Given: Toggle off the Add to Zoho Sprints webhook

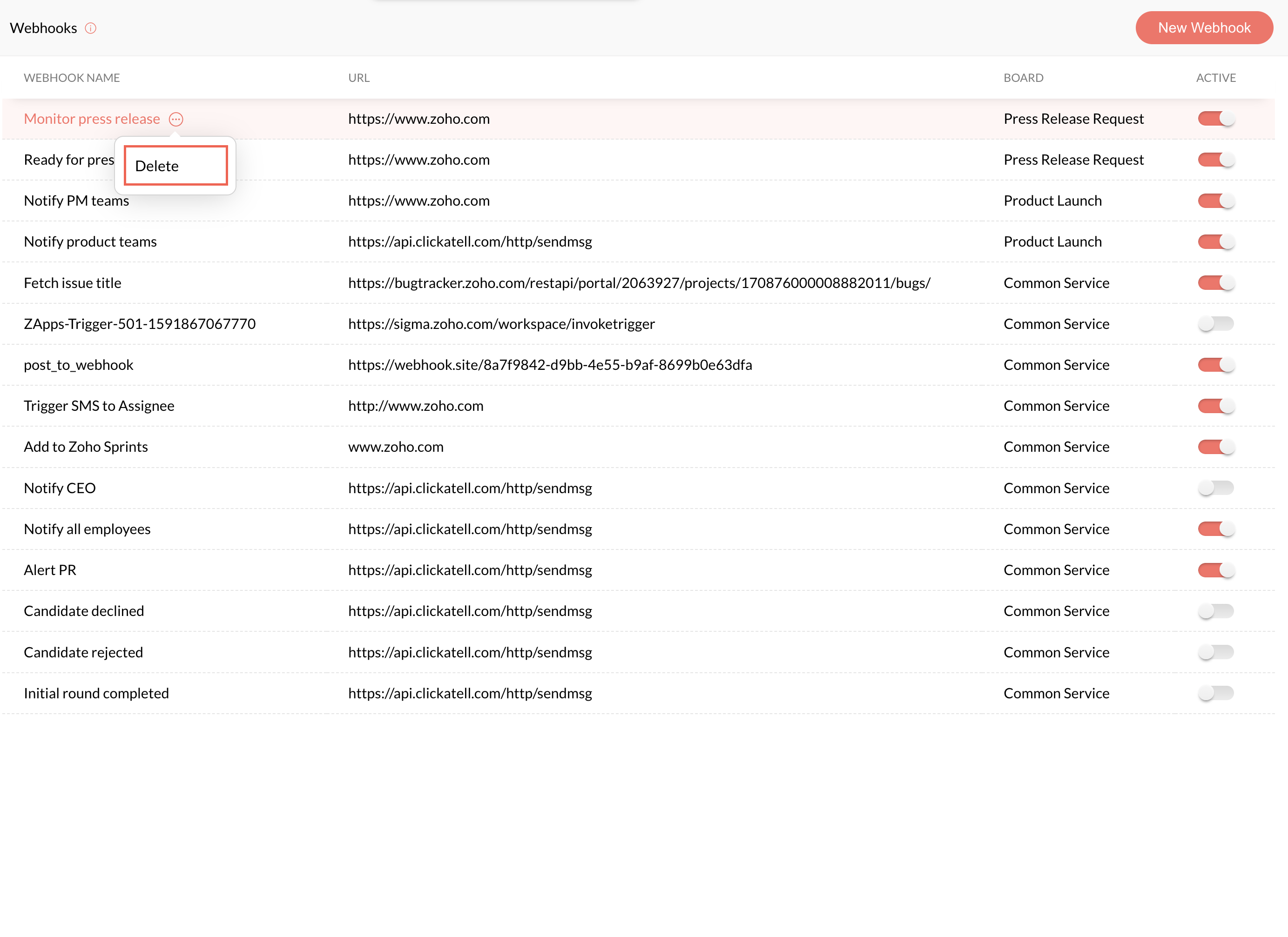Looking at the screenshot, I should coord(1215,447).
